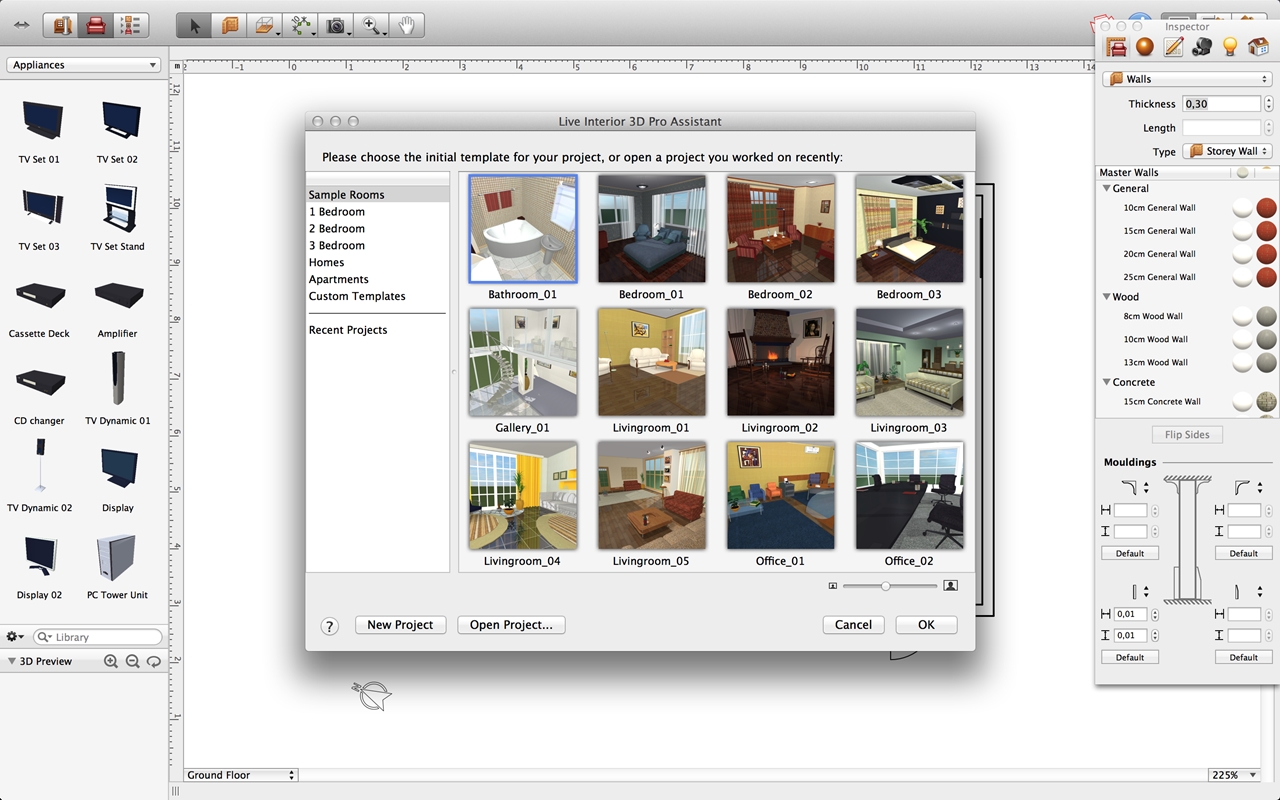The height and width of the screenshot is (800, 1280).
Task: Open the Ground Floor storey dropdown
Action: [x=241, y=775]
